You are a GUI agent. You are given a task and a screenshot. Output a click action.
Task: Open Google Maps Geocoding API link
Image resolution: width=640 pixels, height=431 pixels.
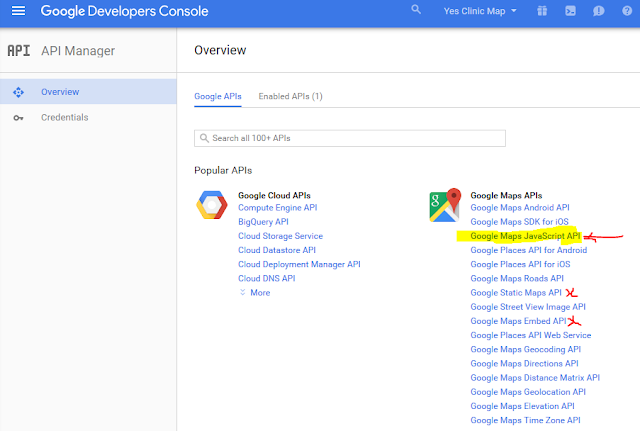pos(525,349)
